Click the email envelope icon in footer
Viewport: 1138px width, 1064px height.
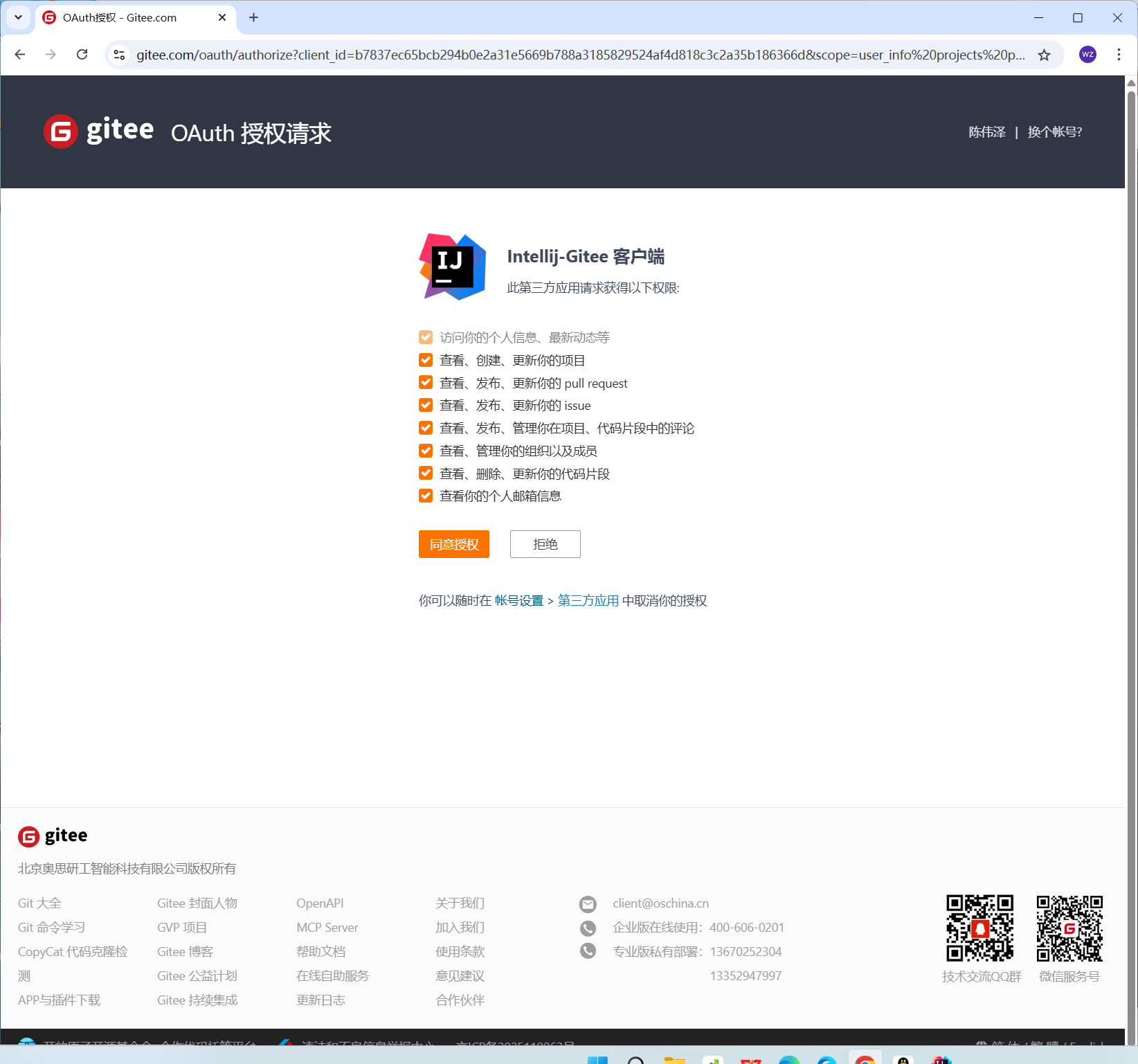tap(588, 904)
